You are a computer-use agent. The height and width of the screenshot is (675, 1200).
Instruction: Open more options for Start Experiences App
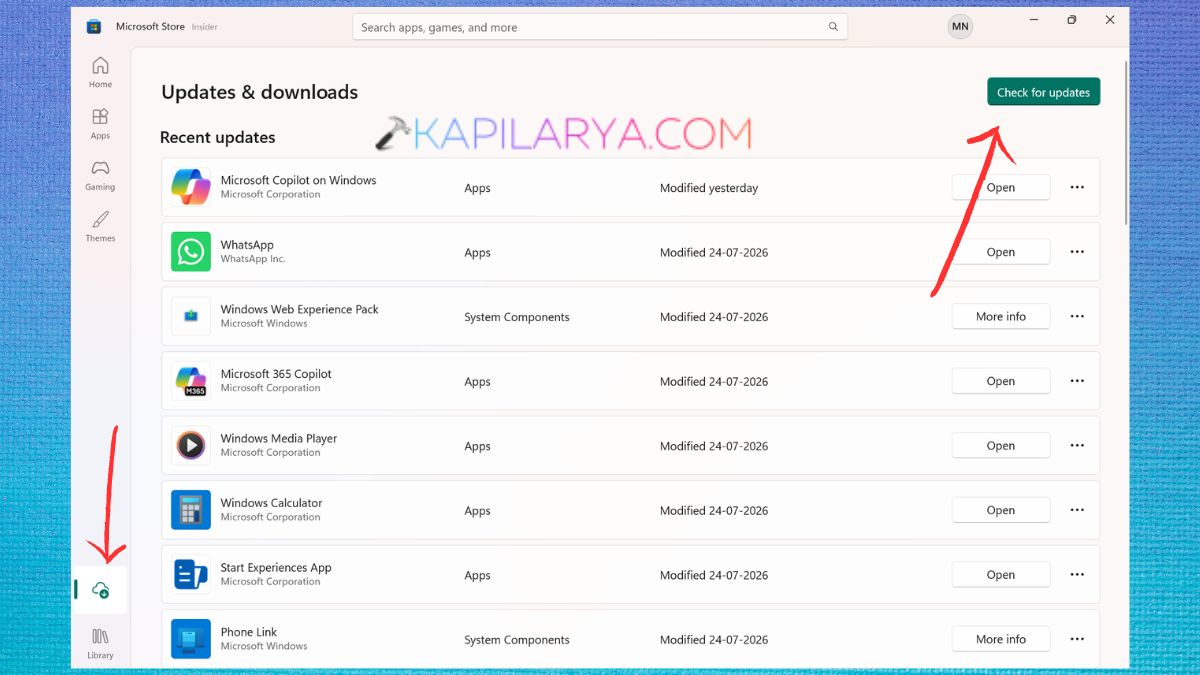pos(1077,574)
